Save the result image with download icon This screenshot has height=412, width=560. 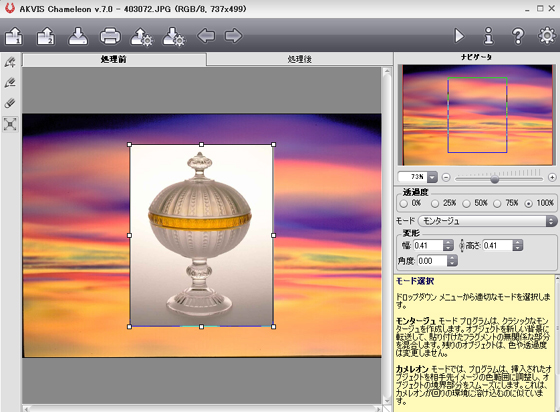coord(78,36)
